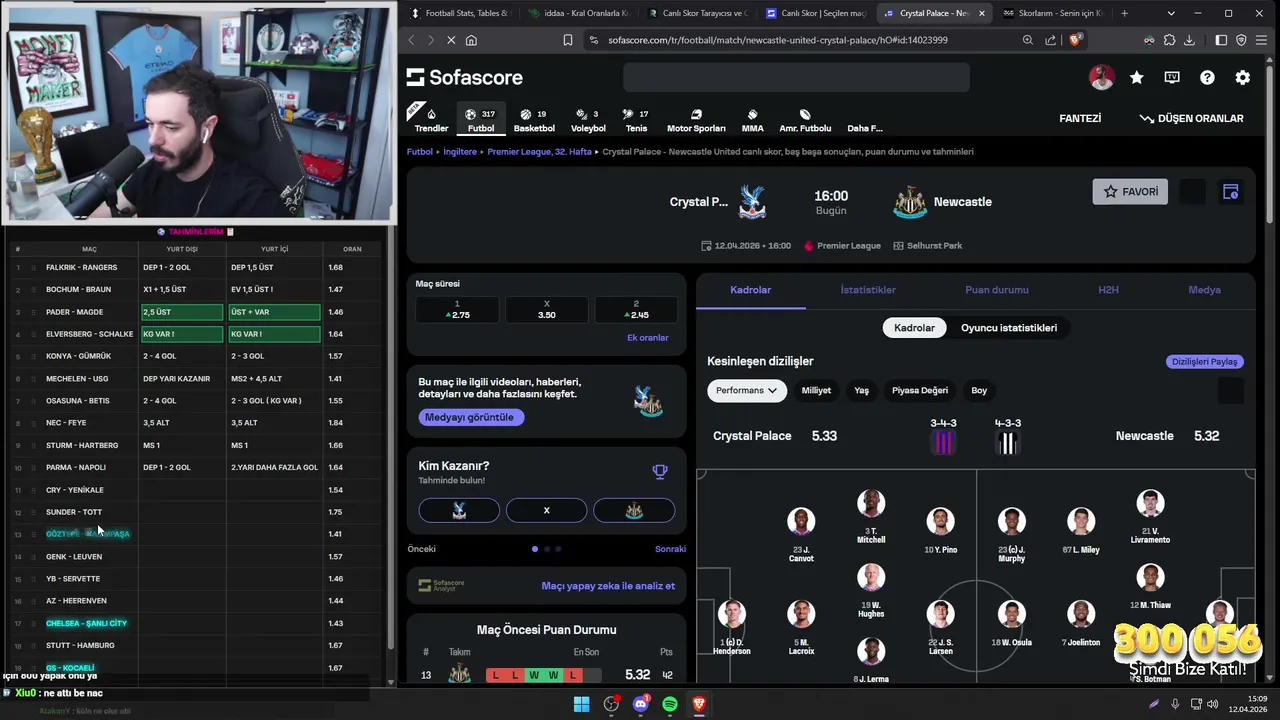This screenshot has width=1280, height=720.
Task: Open the TV schedule icon
Action: click(1172, 77)
